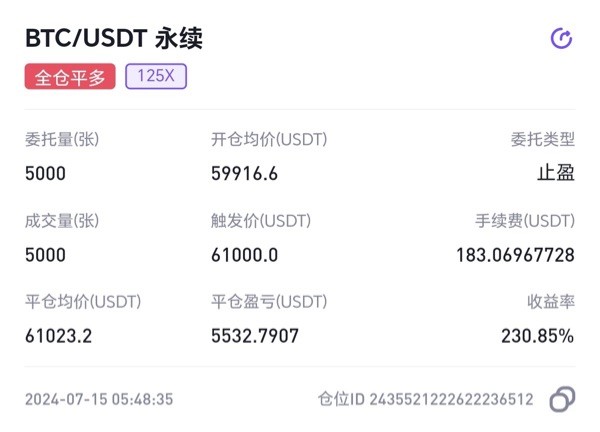Tap the 全仓平多 red tag
Viewport: 600px width, 432px height.
click(x=70, y=77)
